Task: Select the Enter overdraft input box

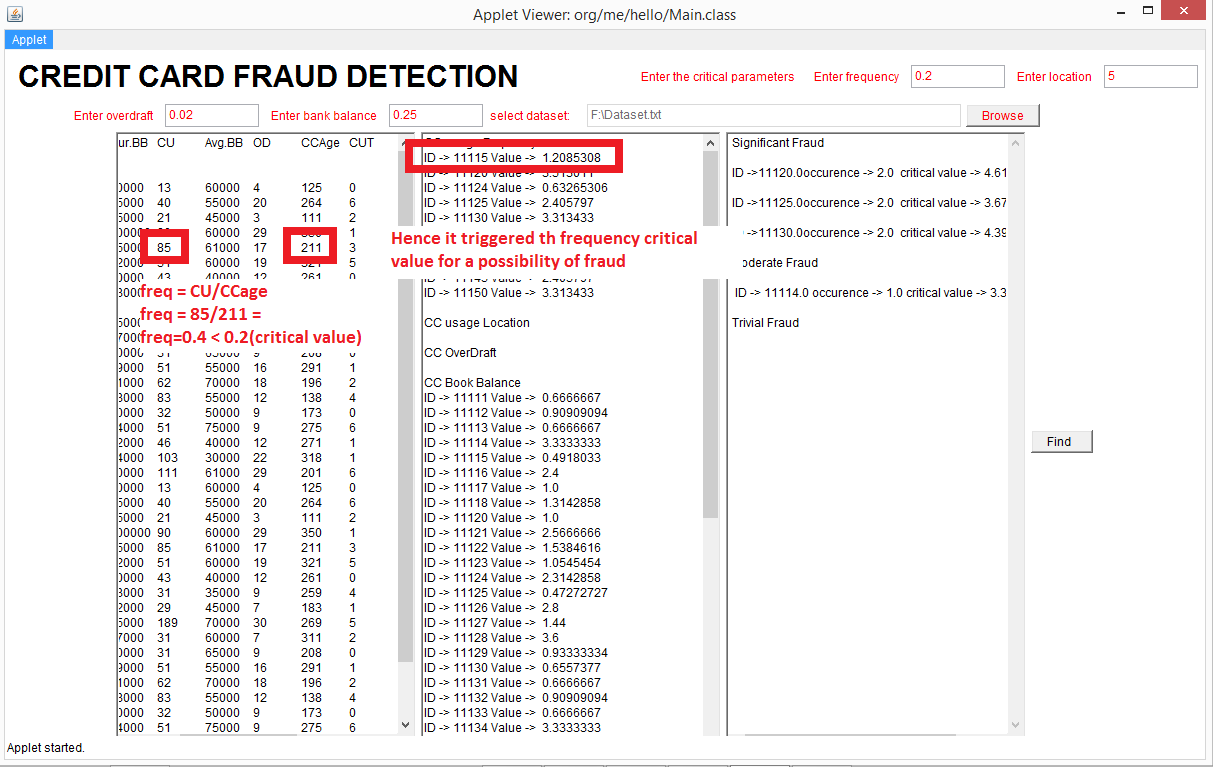Action: (211, 116)
